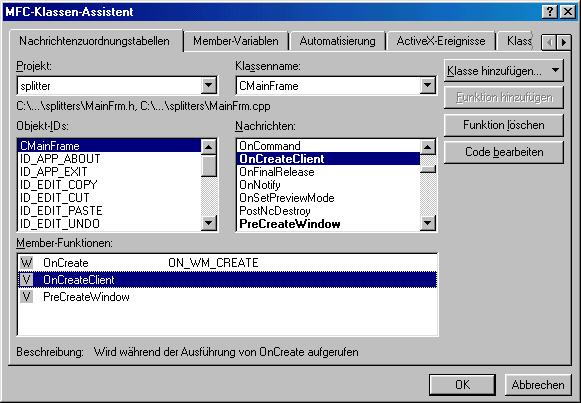Click the left tab-scroll arrow

point(549,42)
